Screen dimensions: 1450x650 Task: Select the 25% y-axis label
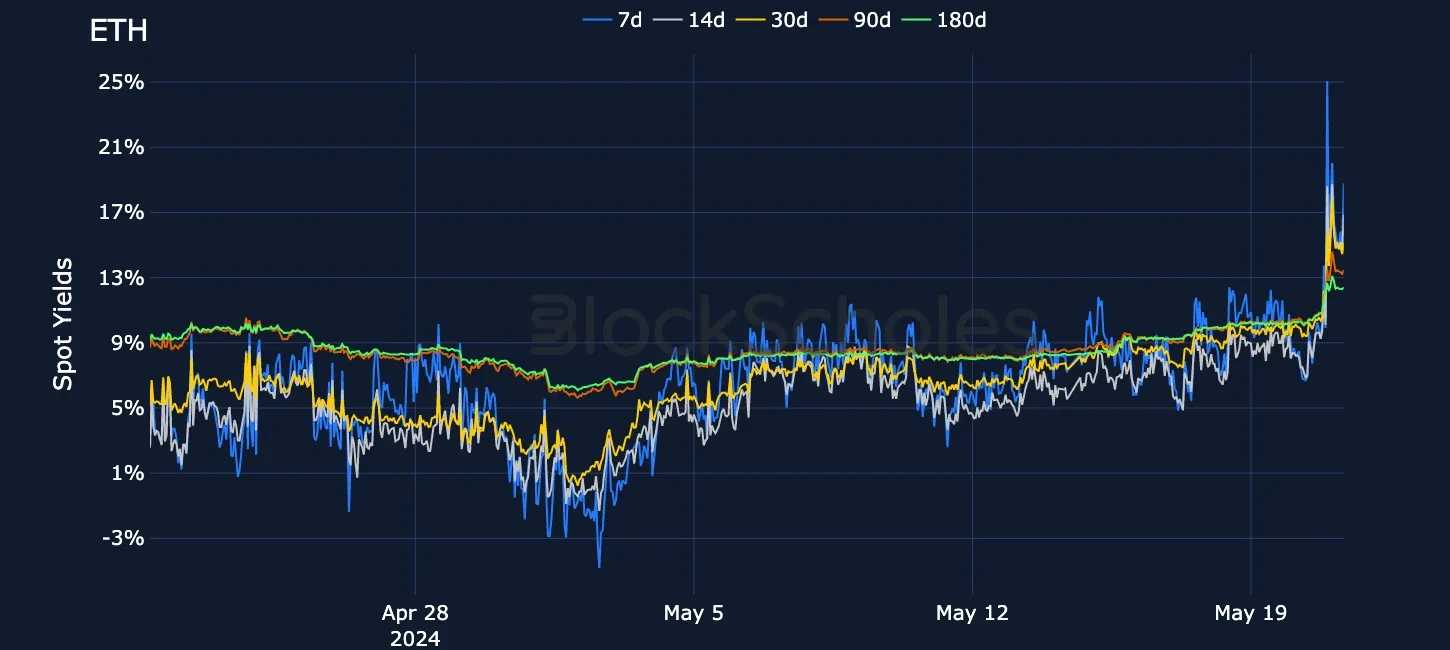coord(120,82)
